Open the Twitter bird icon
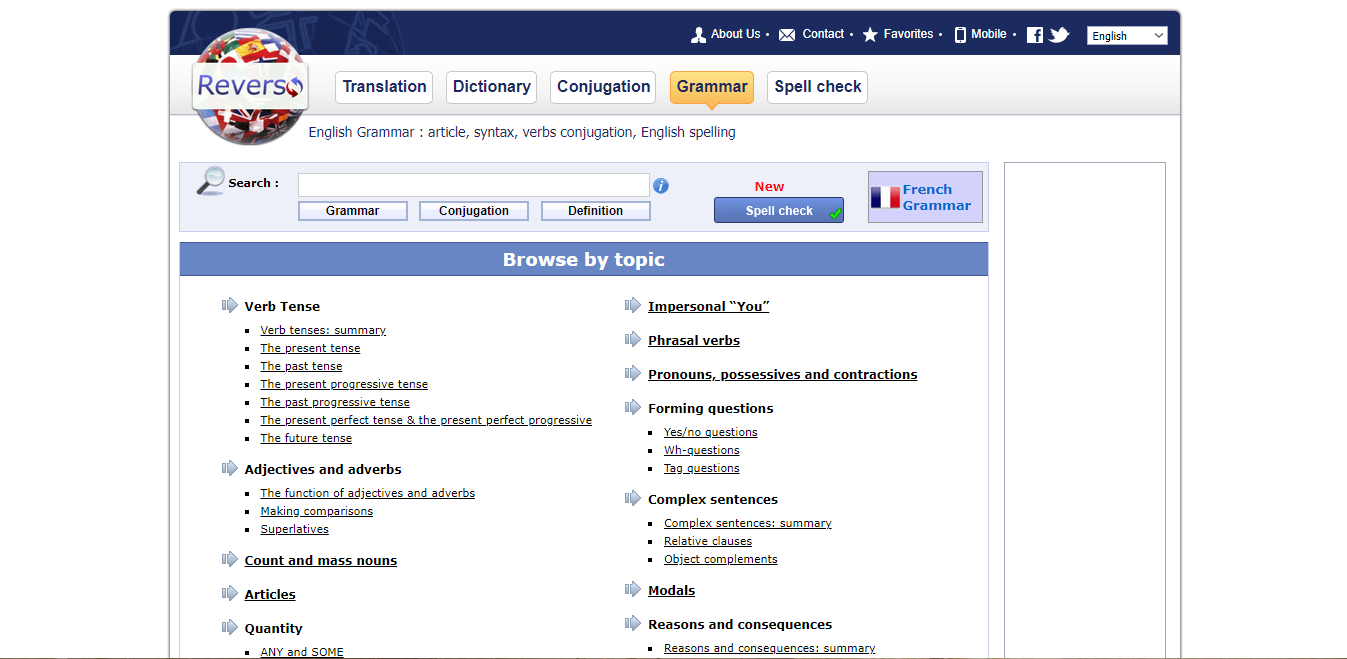The image size is (1347, 659). click(x=1059, y=35)
